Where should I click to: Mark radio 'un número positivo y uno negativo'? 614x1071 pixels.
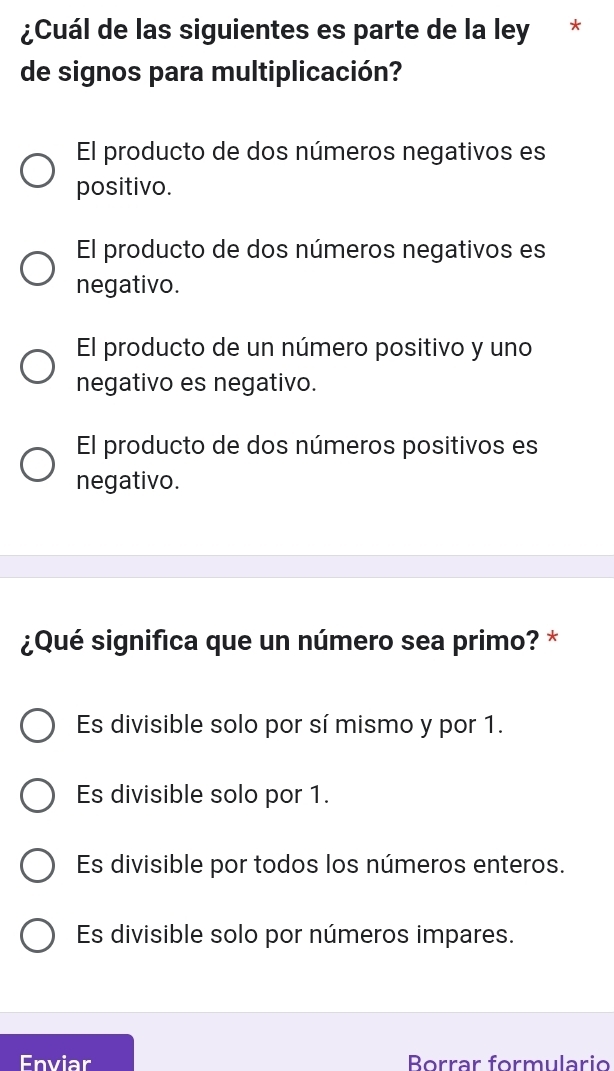(38, 366)
